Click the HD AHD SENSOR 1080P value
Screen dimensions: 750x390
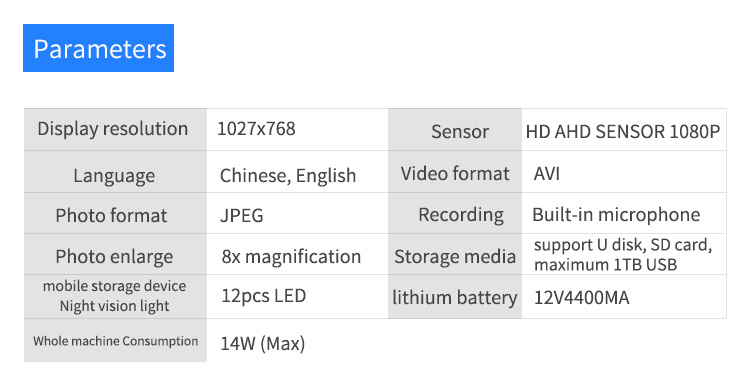(623, 132)
